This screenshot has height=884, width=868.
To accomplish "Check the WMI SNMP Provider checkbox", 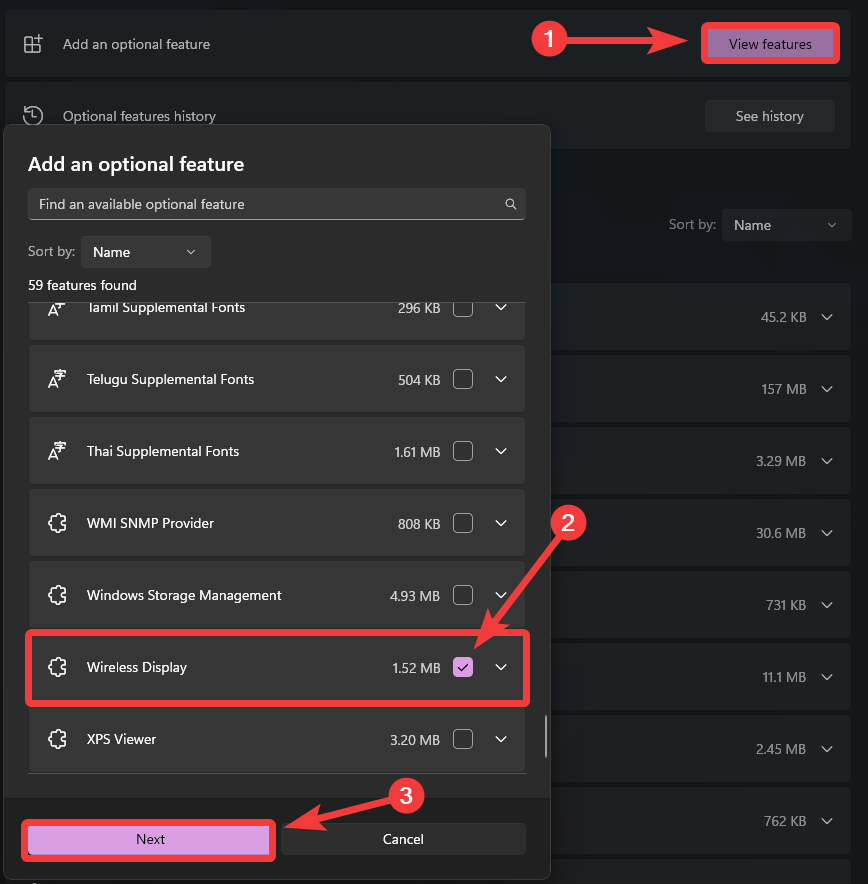I will (463, 523).
